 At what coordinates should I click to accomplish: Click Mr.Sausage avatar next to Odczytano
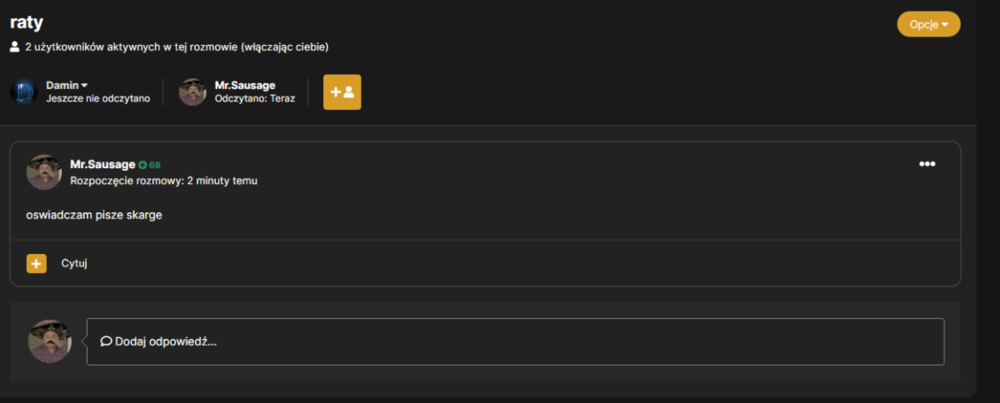pyautogui.click(x=192, y=92)
